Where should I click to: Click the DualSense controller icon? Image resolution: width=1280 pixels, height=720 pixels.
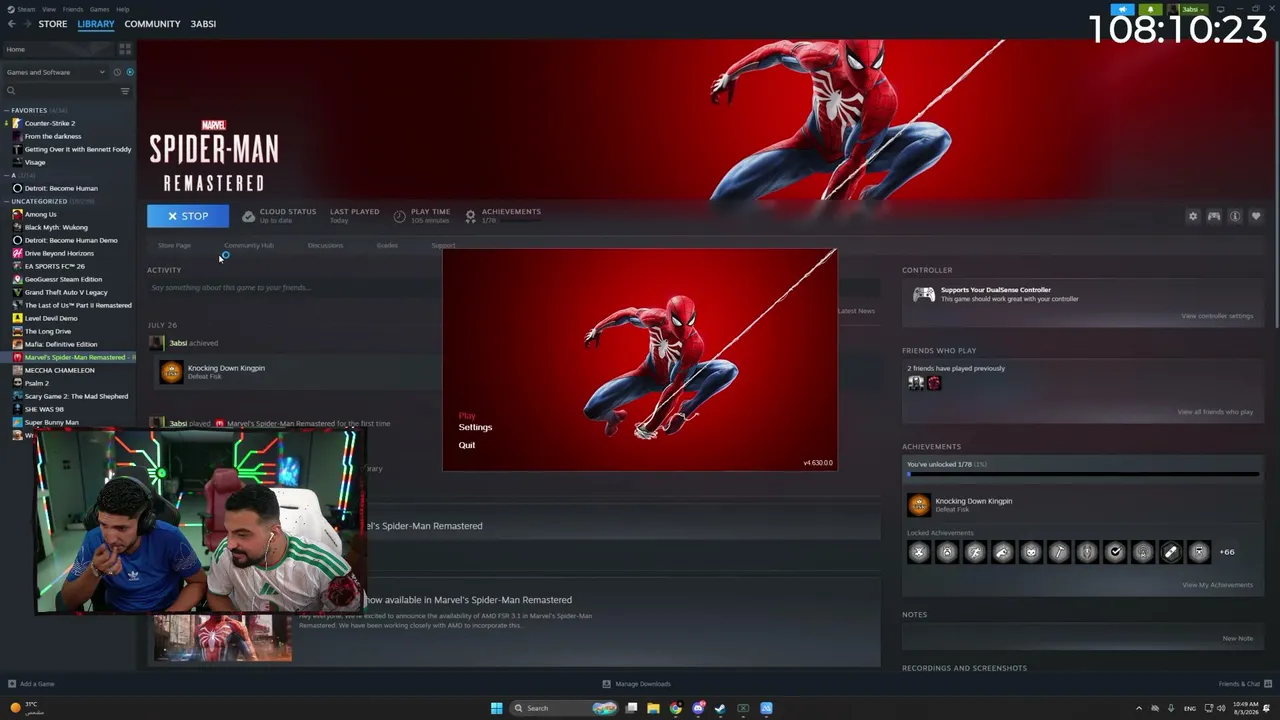(924, 294)
